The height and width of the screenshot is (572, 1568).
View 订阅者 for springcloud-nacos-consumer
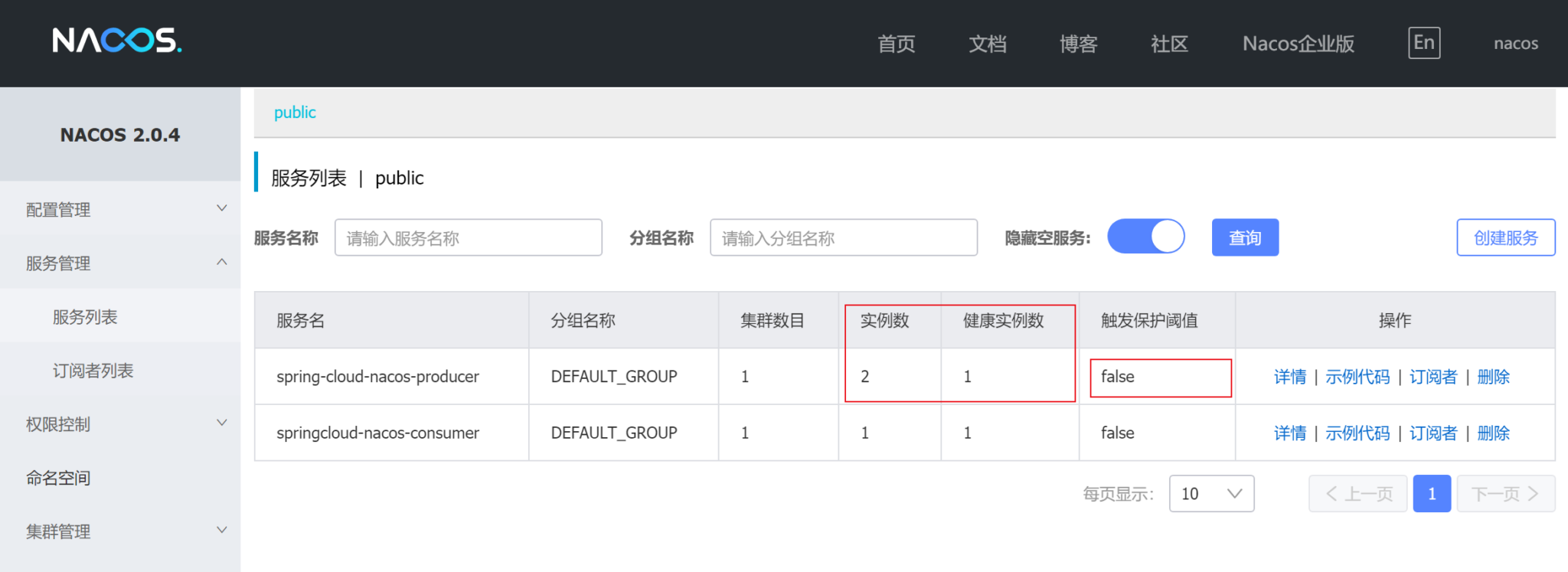click(1433, 433)
